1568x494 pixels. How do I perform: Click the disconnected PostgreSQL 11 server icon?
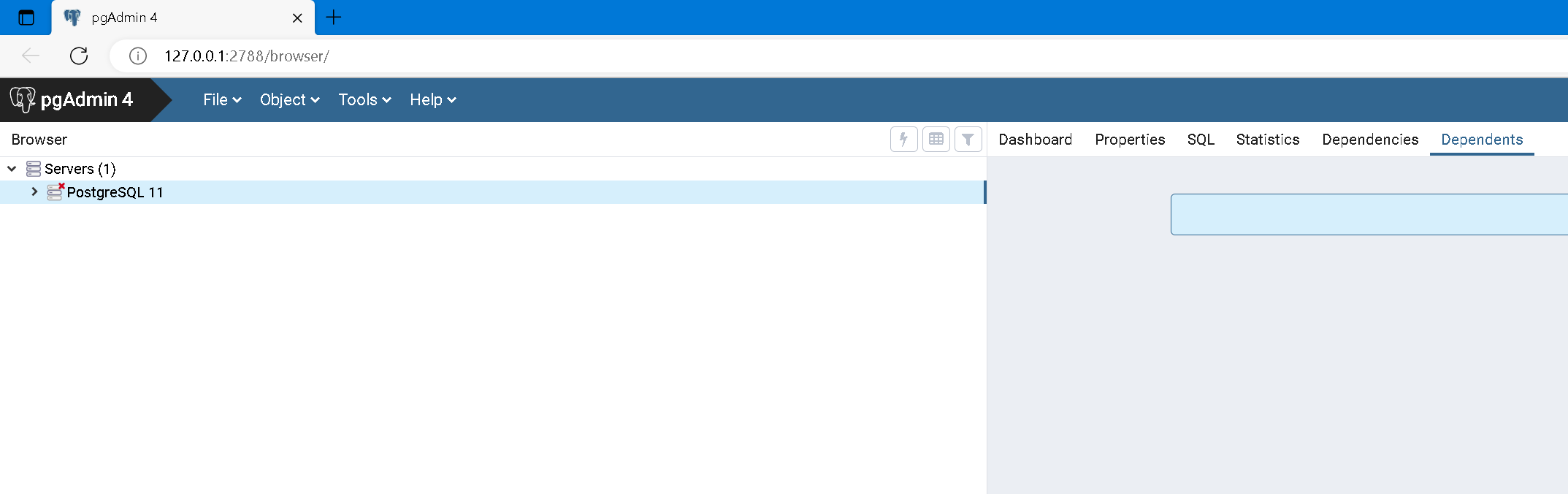coord(56,192)
